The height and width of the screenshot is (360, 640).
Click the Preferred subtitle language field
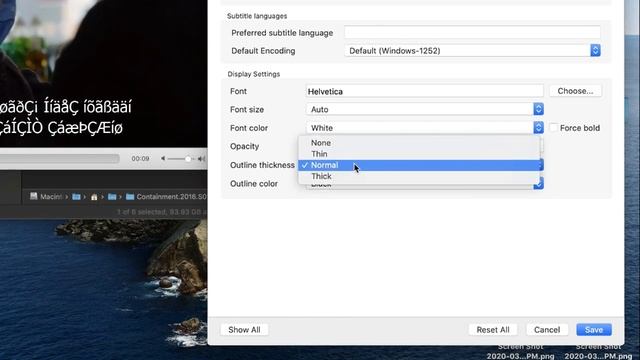[472, 32]
